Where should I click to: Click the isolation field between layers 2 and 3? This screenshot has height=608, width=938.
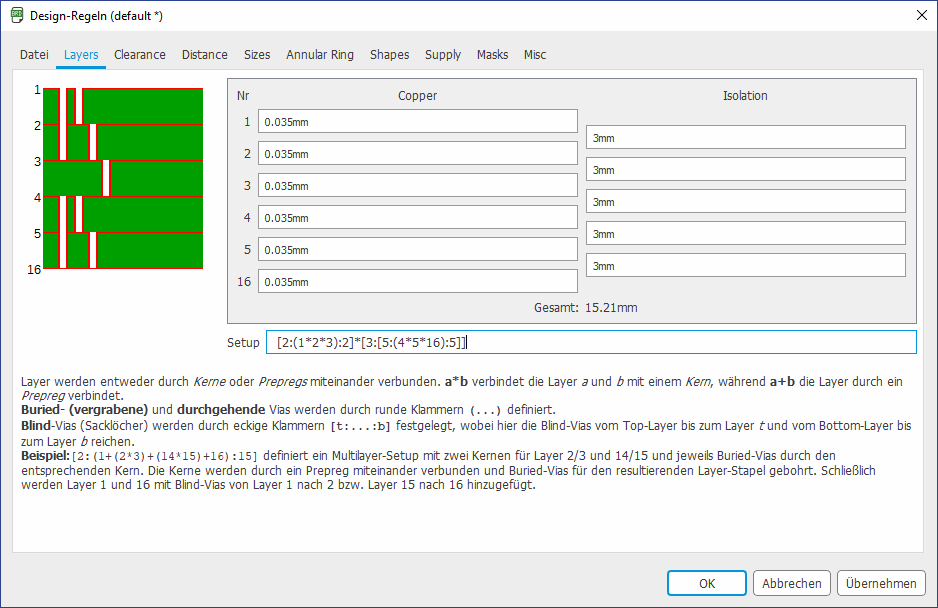click(x=745, y=170)
